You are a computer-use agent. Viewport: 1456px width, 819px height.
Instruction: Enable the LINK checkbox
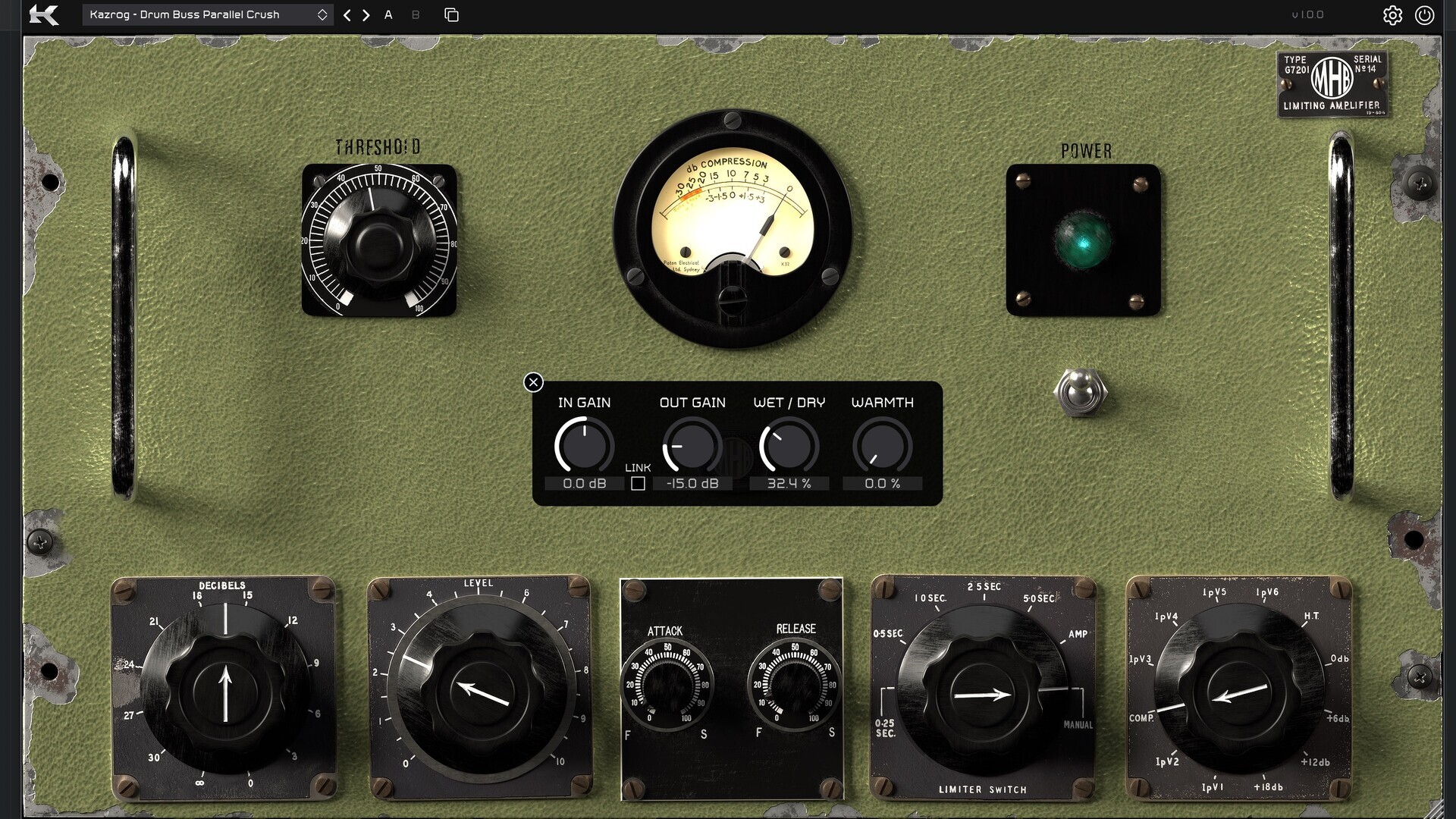click(x=638, y=484)
